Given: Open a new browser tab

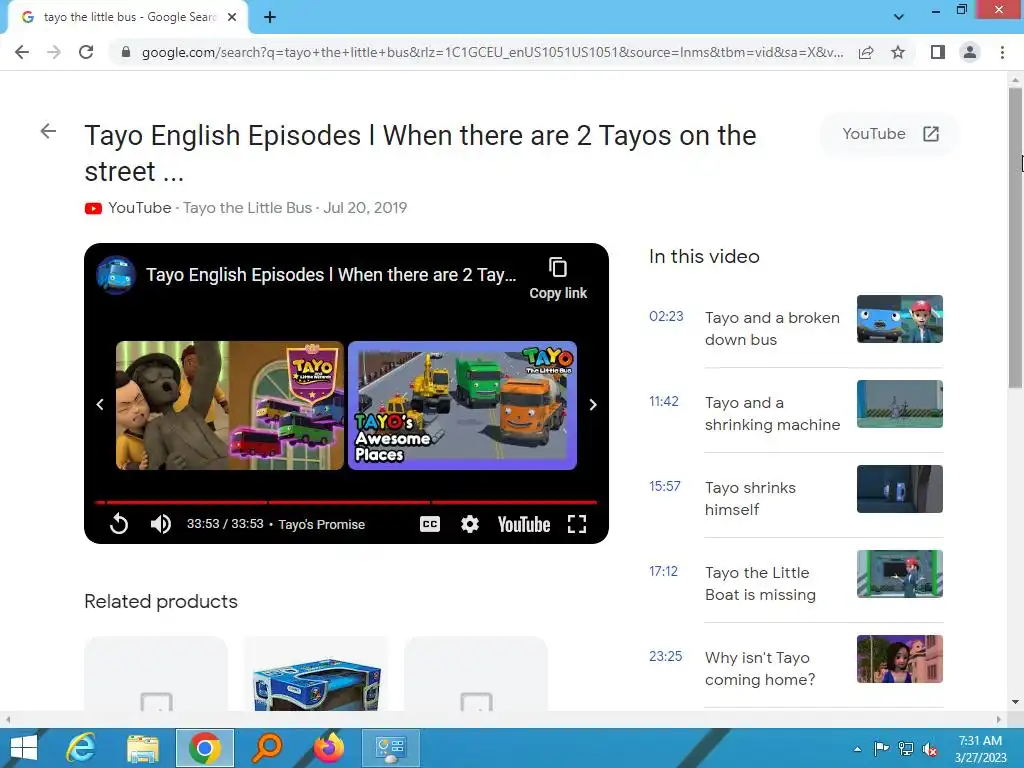Looking at the screenshot, I should (x=270, y=17).
